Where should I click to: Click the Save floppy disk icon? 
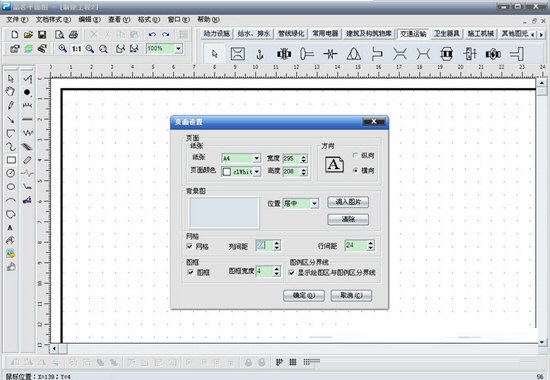pyautogui.click(x=42, y=34)
